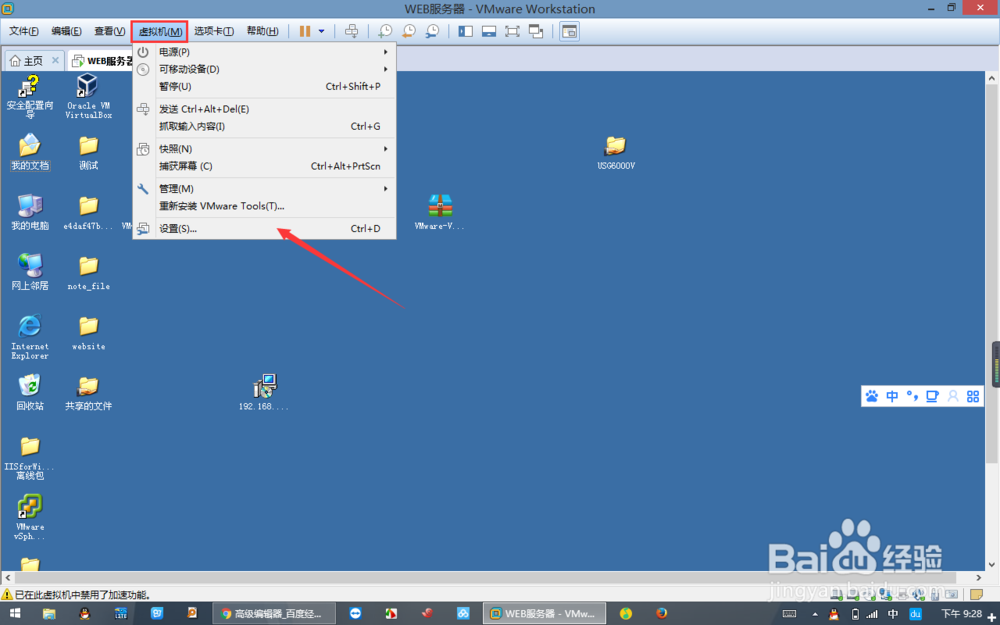Select the 我的文档 desktop icon

[x=30, y=153]
